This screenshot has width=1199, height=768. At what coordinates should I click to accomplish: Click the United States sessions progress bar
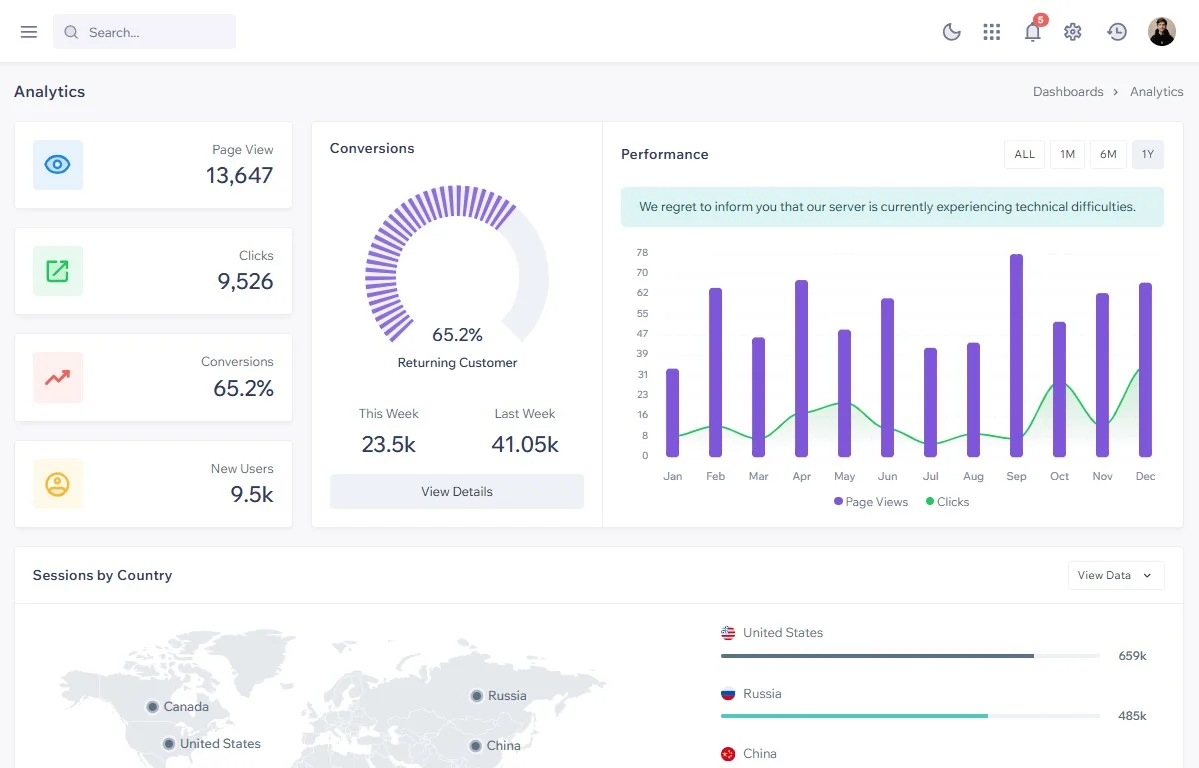[x=910, y=656]
